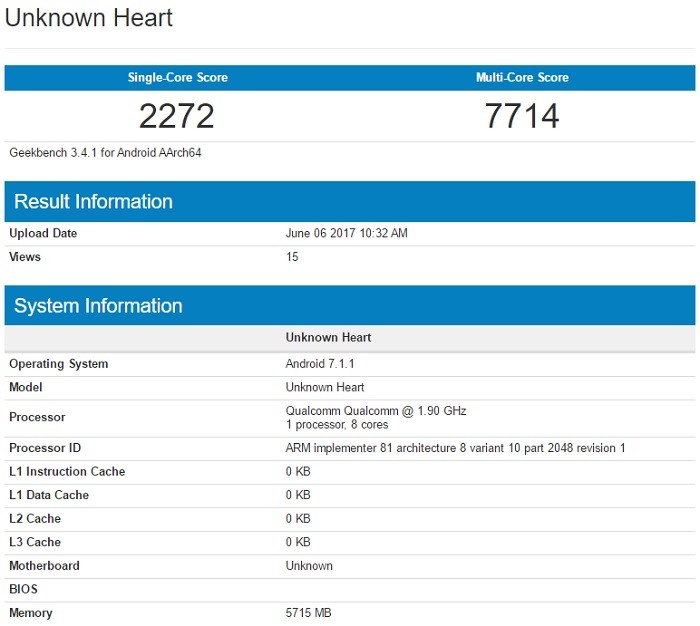Click the BIOS row label
The width and height of the screenshot is (700, 626).
(x=23, y=589)
